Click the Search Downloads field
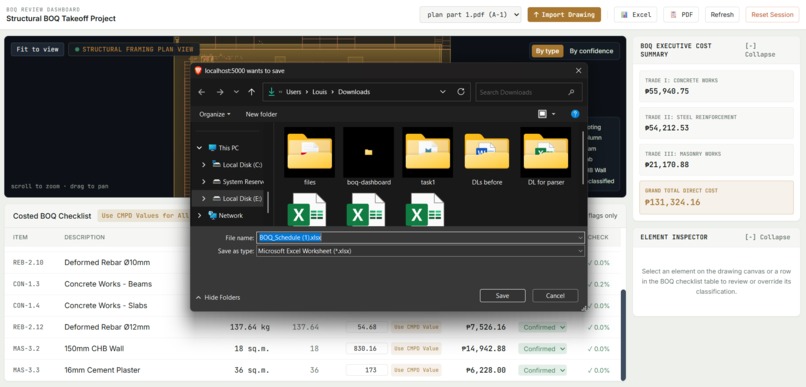 528,92
